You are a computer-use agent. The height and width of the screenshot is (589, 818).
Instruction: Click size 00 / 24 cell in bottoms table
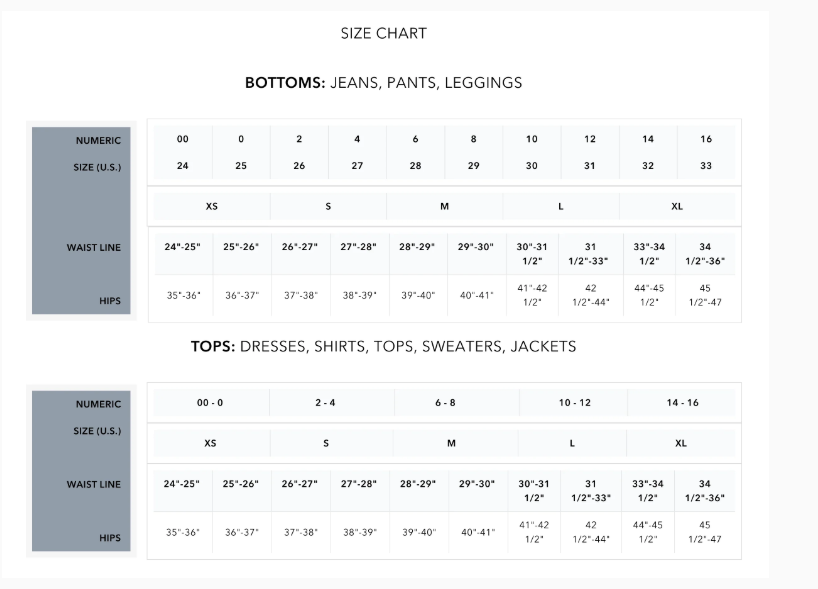coord(183,152)
